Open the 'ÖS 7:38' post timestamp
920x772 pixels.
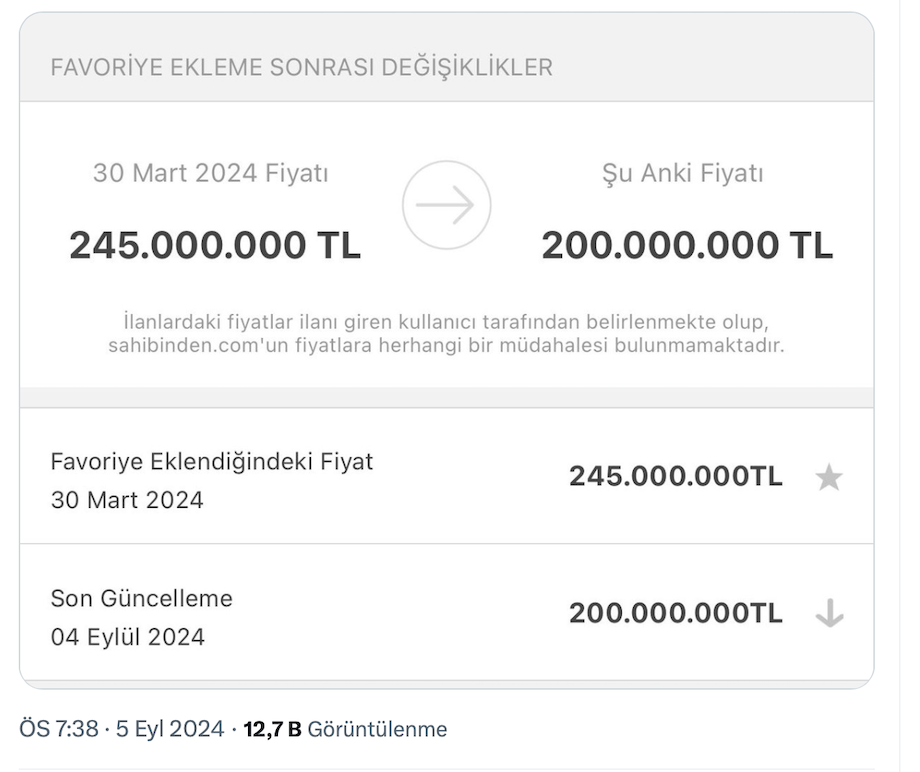(x=59, y=729)
